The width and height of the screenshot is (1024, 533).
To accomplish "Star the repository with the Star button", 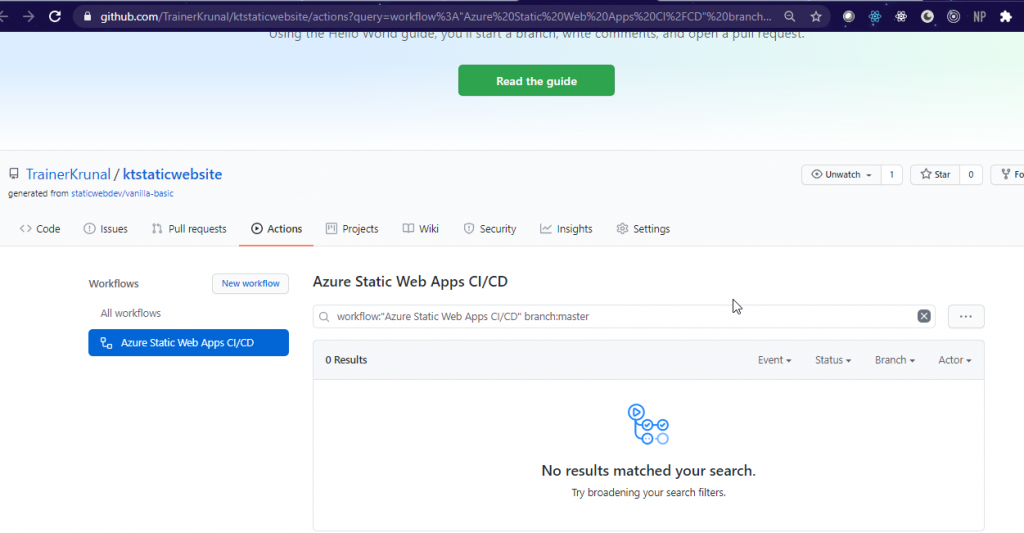I will [x=935, y=174].
